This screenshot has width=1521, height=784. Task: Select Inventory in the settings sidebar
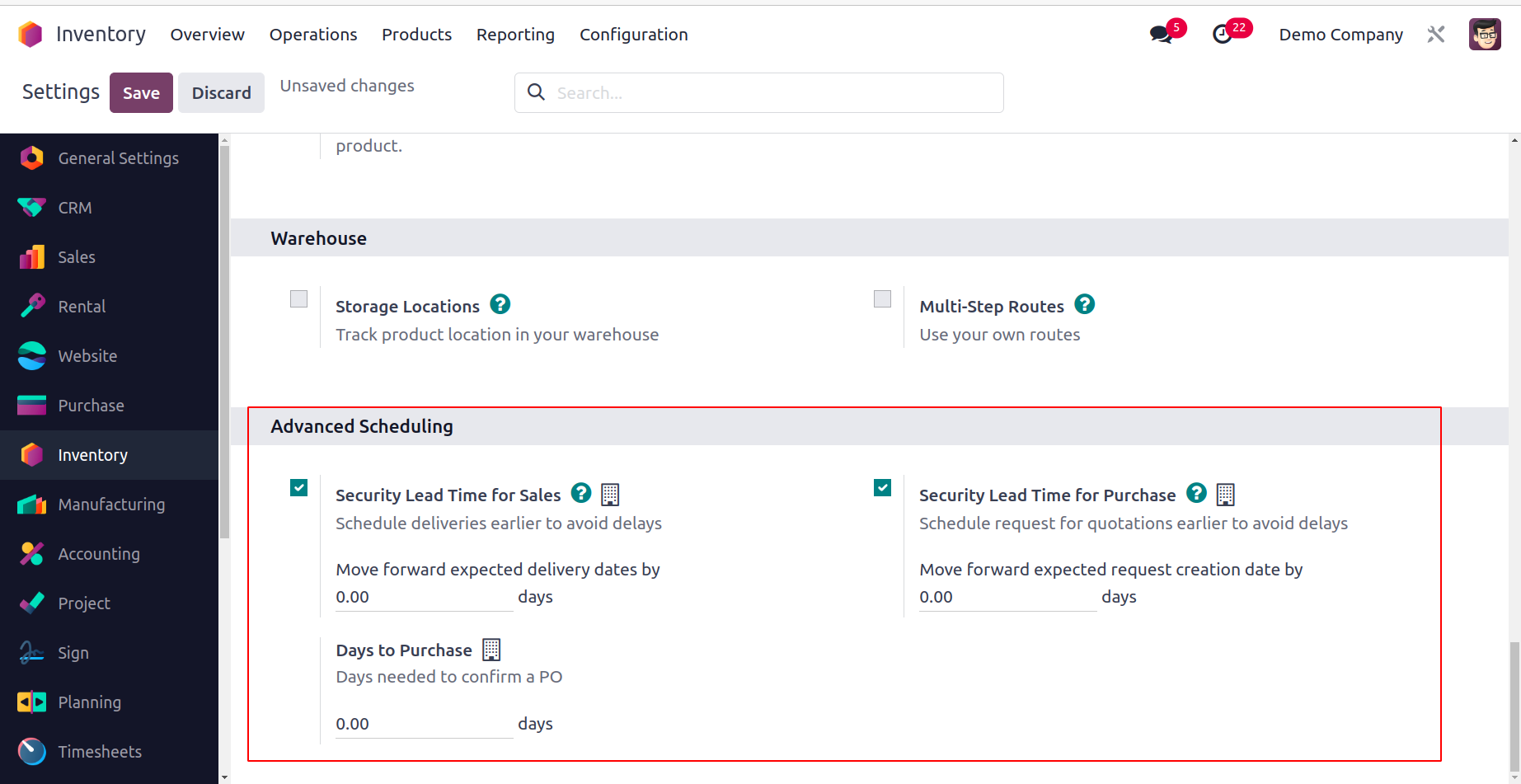110,455
